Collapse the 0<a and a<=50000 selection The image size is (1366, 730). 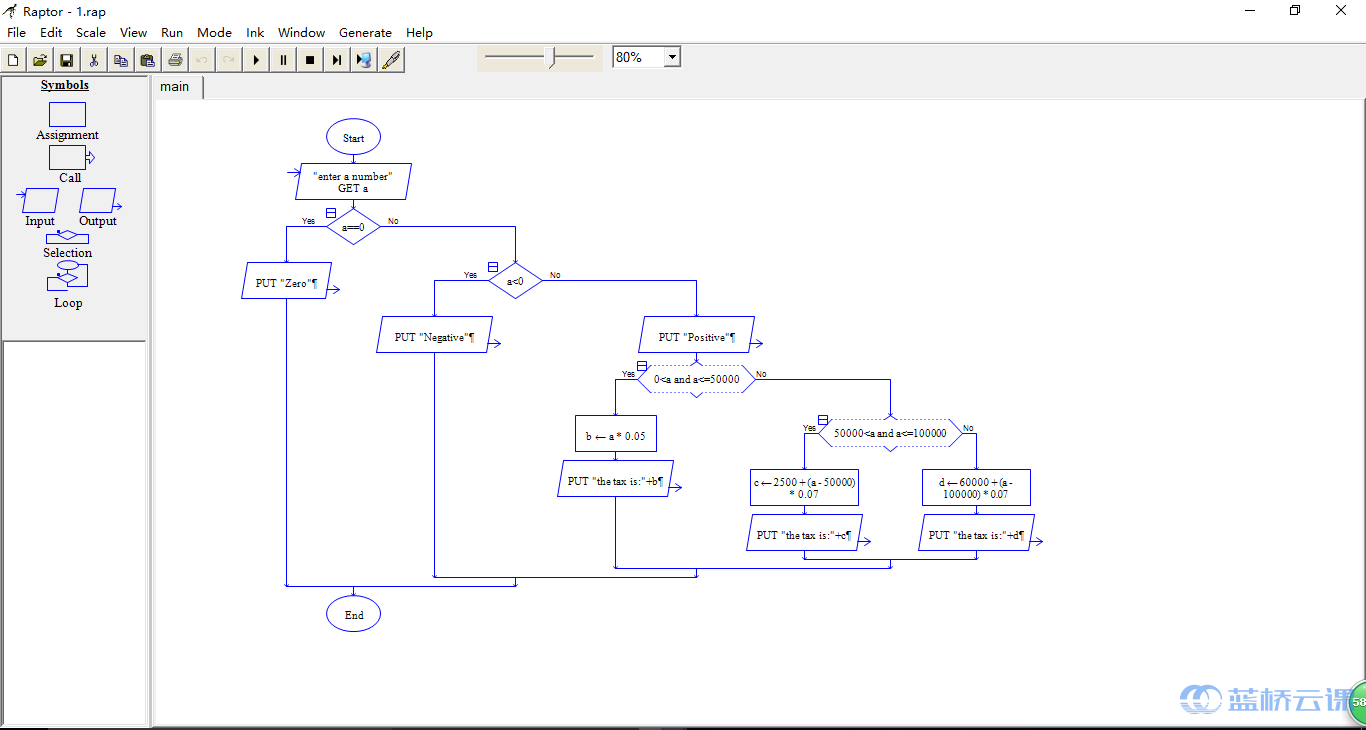pos(642,366)
